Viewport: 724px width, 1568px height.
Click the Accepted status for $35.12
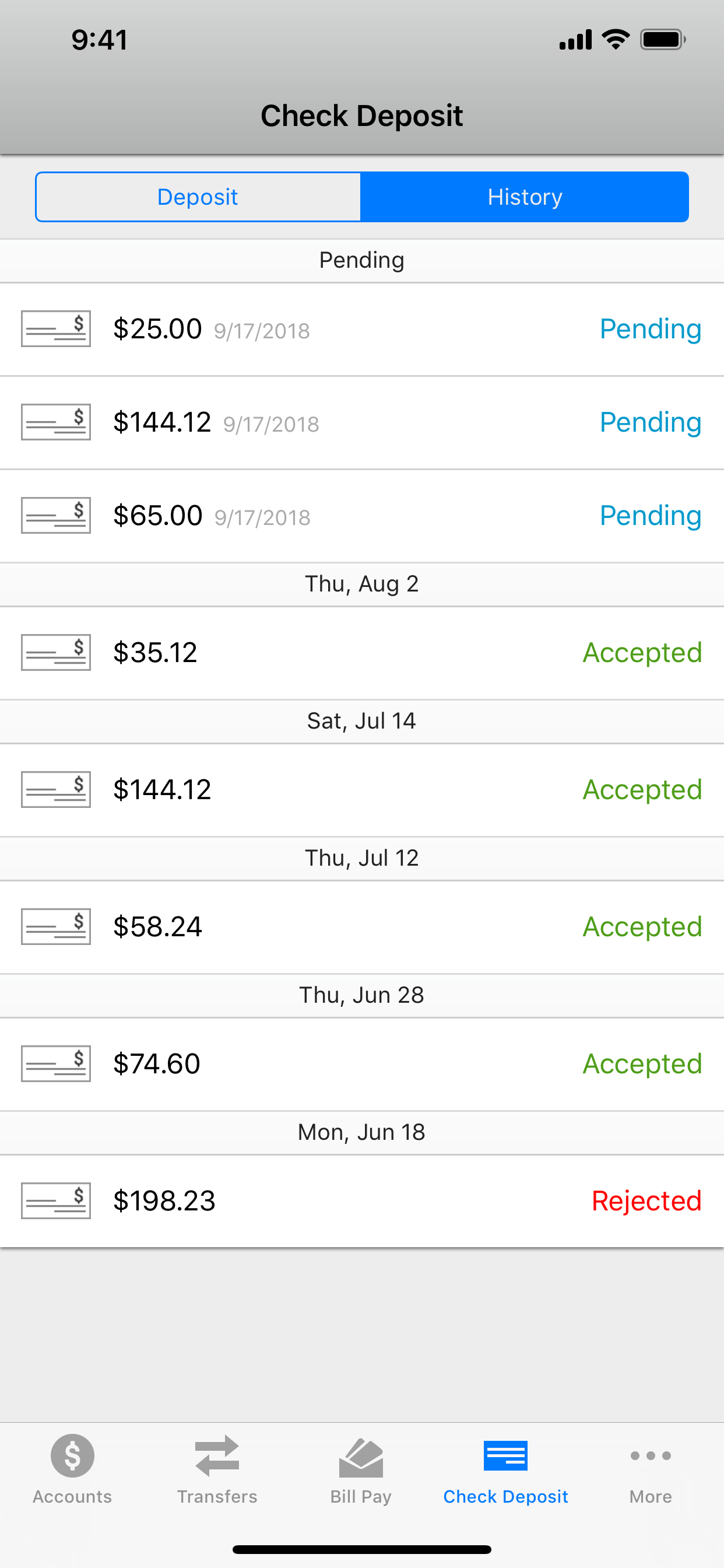click(x=642, y=653)
